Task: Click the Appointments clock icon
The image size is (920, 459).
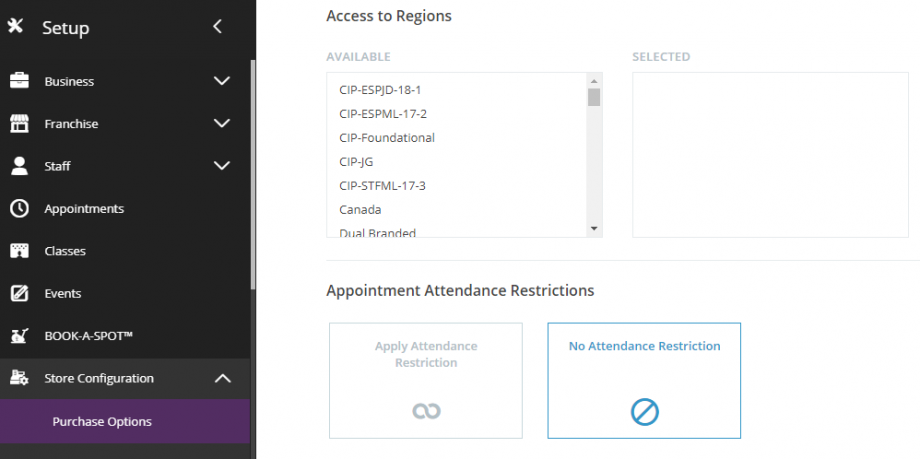Action: [19, 208]
